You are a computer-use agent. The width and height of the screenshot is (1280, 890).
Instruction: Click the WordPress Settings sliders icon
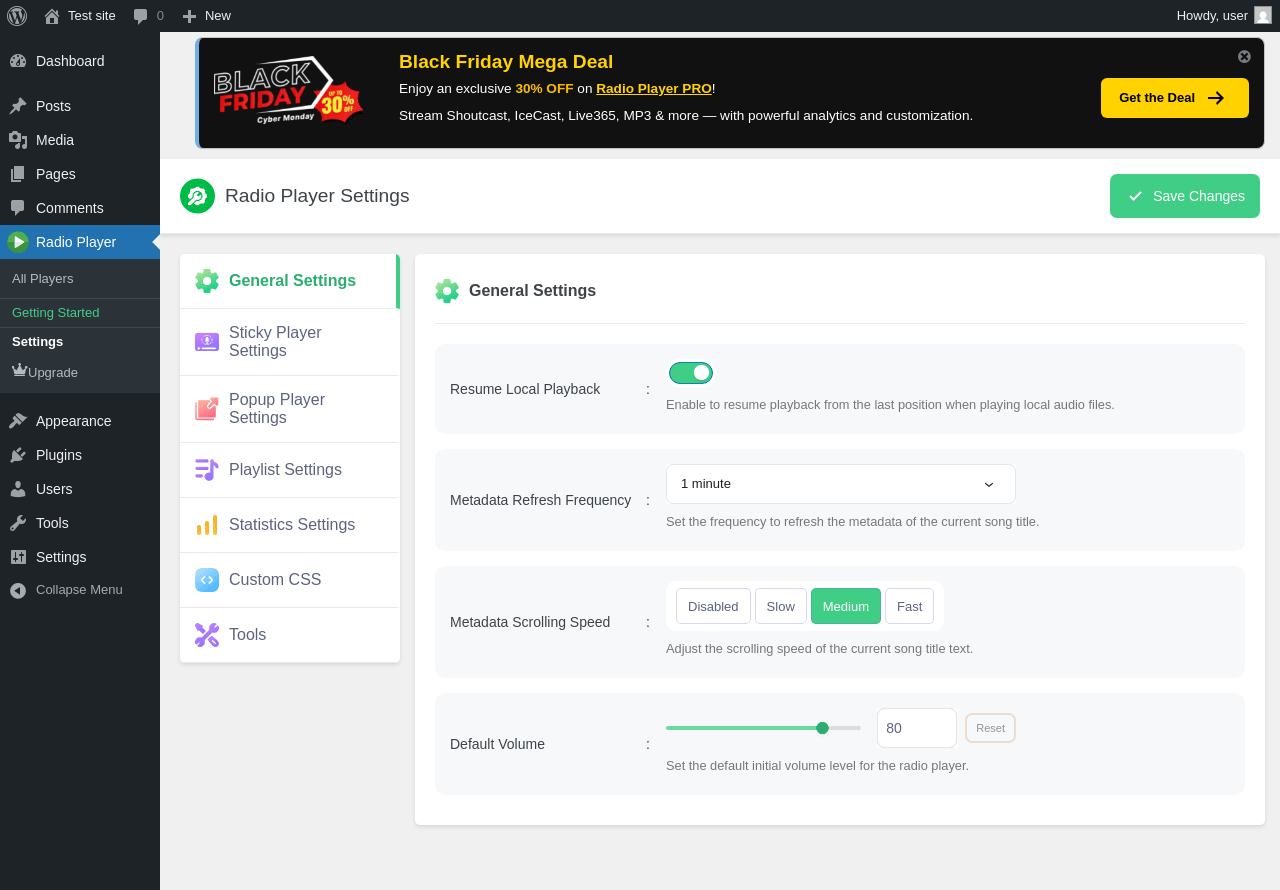pos(18,557)
